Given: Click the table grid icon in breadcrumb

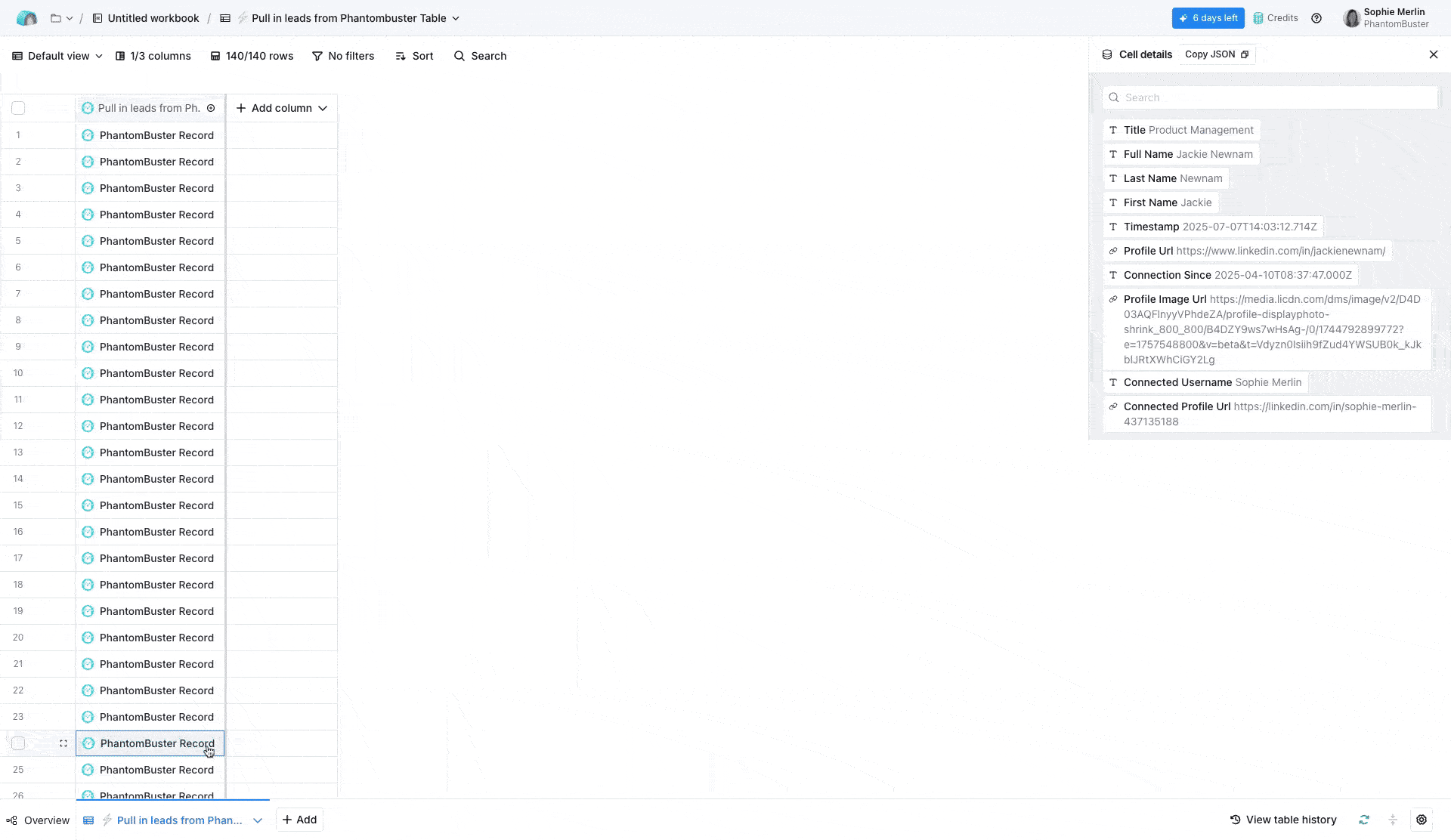Looking at the screenshot, I should [x=225, y=18].
